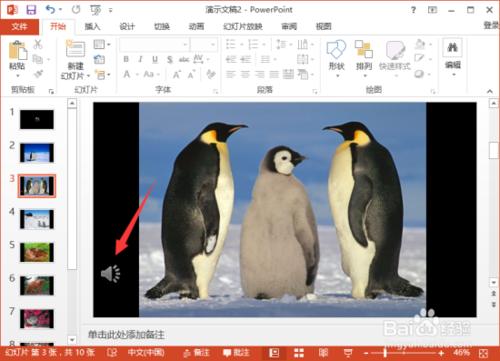Toggle Strikethrough (abc) formatting
Image resolution: width=500 pixels, height=361 pixels.
click(184, 60)
